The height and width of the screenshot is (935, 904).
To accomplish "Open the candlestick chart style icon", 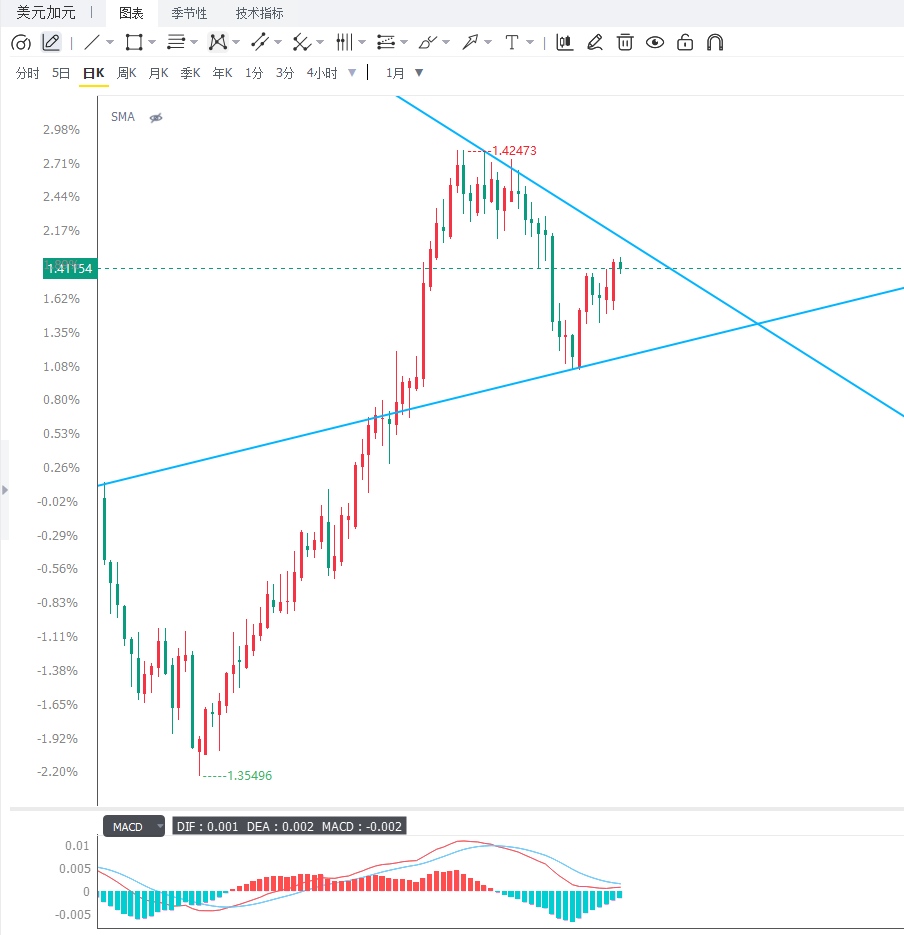I will 565,42.
